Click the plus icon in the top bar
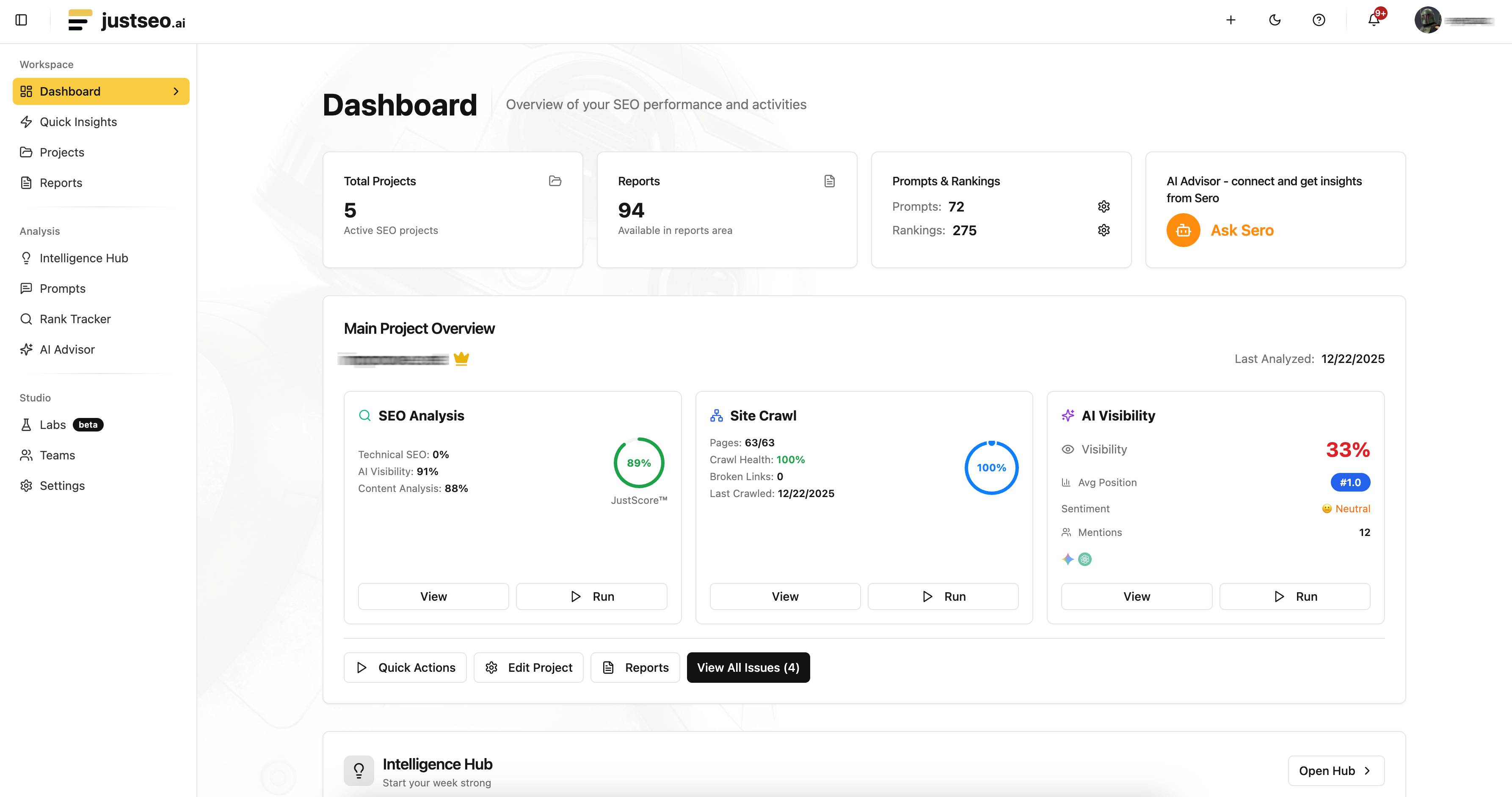The image size is (1512, 797). [1231, 20]
